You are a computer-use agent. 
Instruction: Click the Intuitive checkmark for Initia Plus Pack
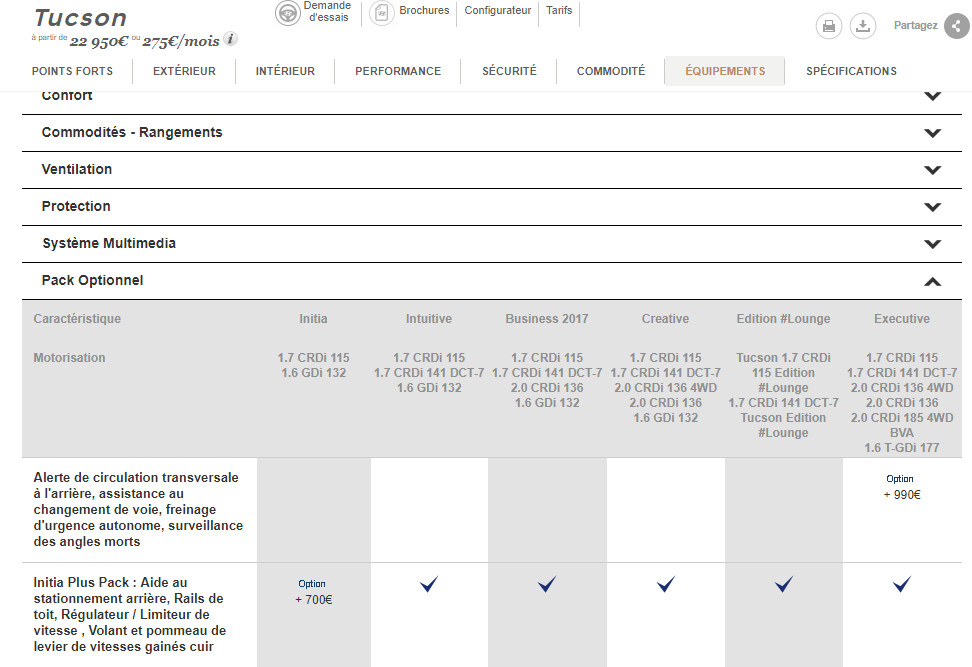click(429, 584)
